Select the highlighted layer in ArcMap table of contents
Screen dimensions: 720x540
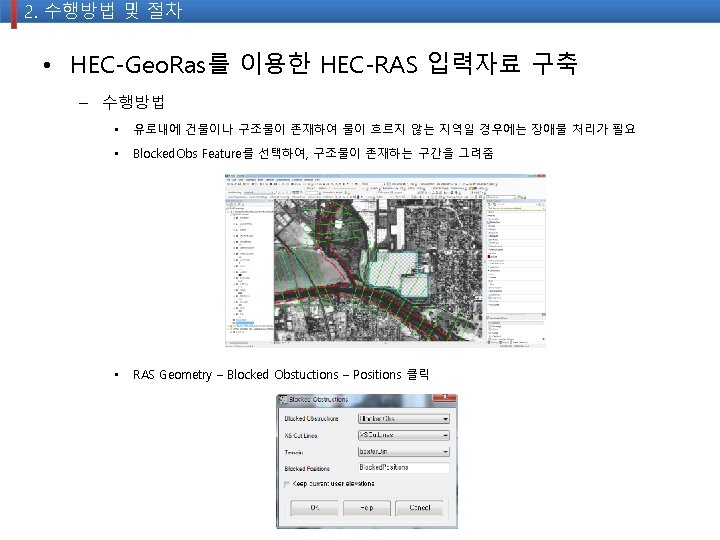pyautogui.click(x=245, y=323)
